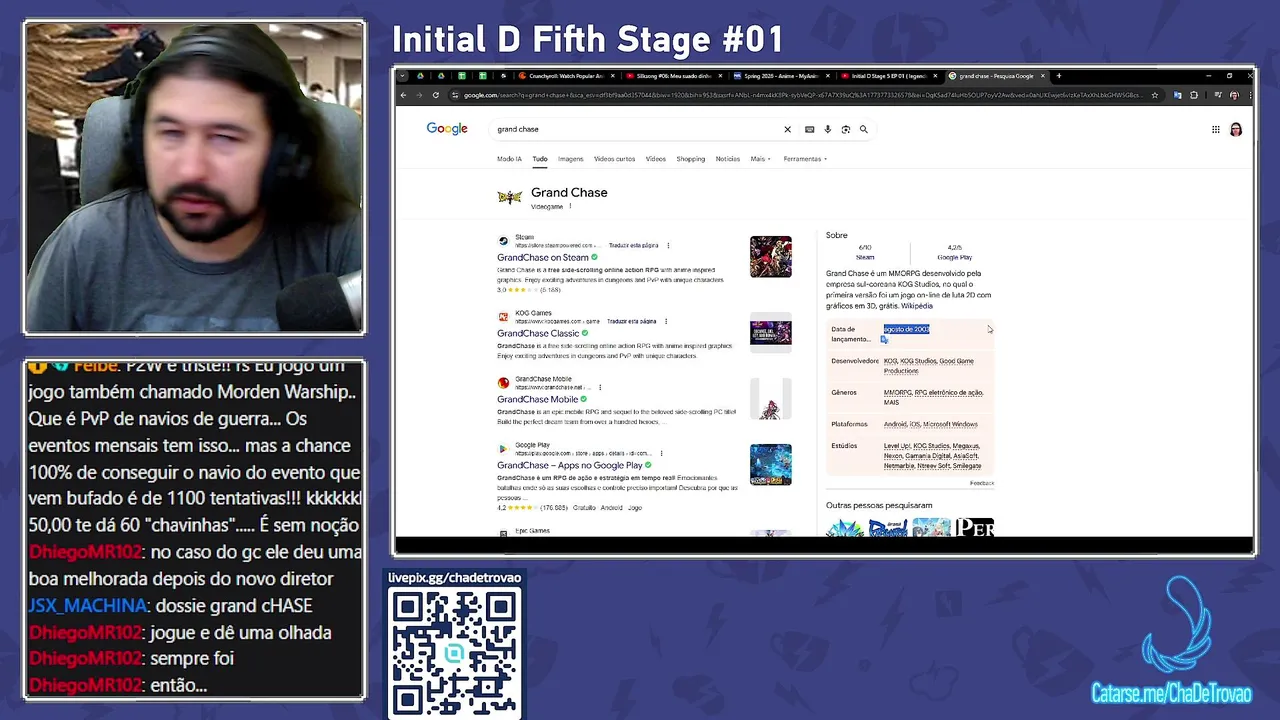The width and height of the screenshot is (1280, 720).
Task: Expand the Mais search filter dropdown
Action: [x=761, y=159]
